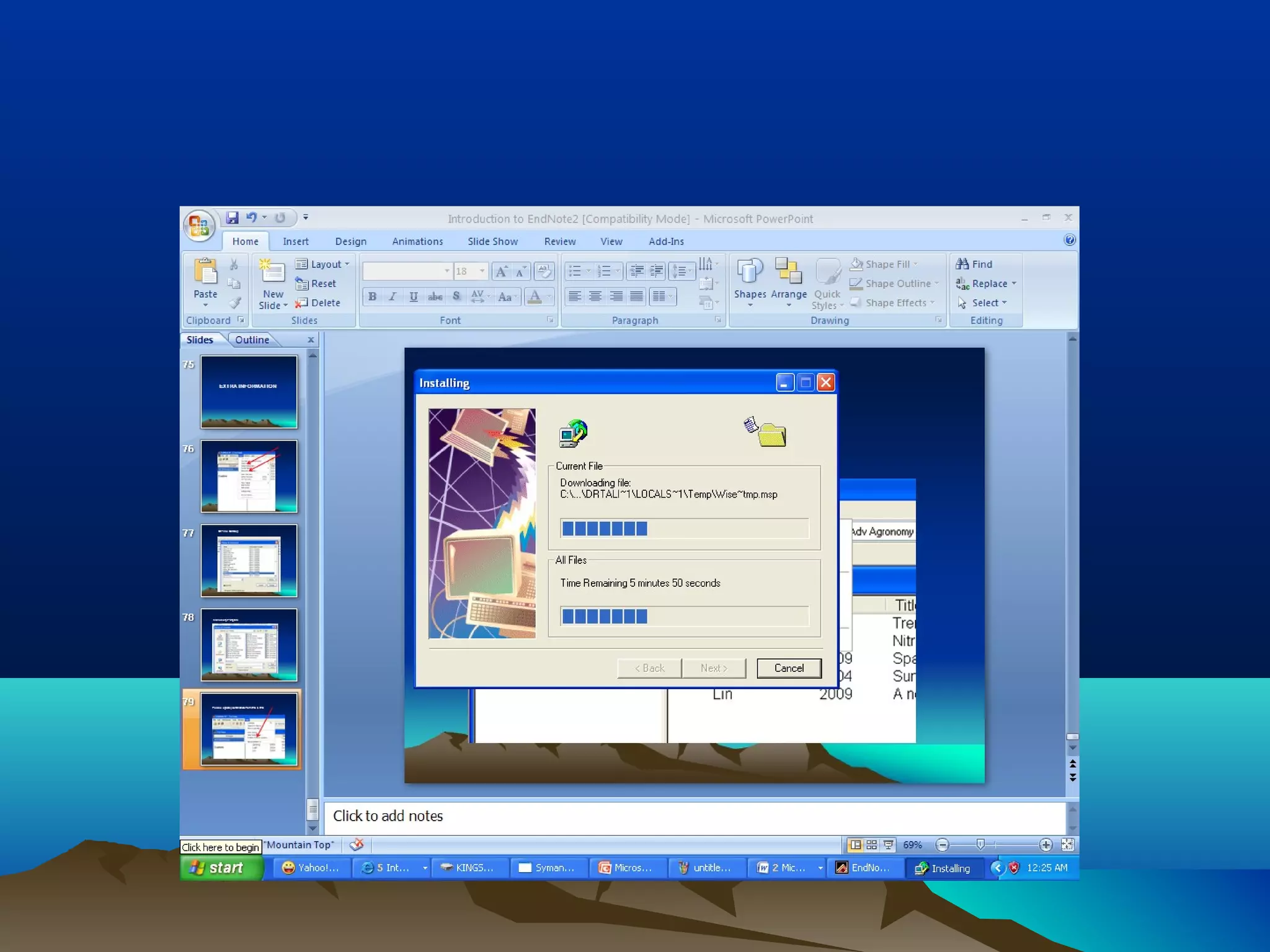This screenshot has height=952, width=1270.
Task: Click the Format Painter brush icon
Action: 234,302
